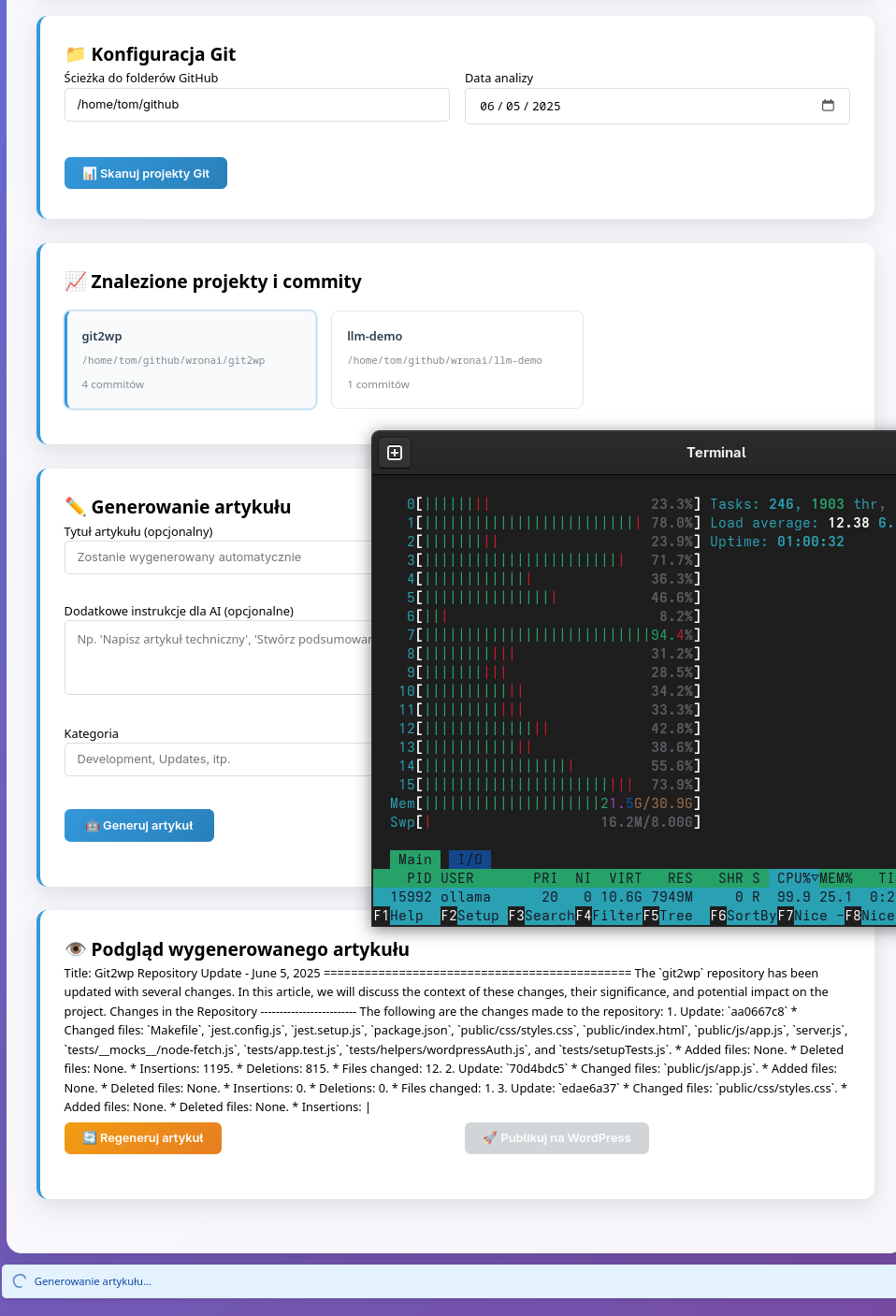Viewport: 896px width, 1316px height.
Task: Open the calendar picker icon in date field
Action: 828,106
